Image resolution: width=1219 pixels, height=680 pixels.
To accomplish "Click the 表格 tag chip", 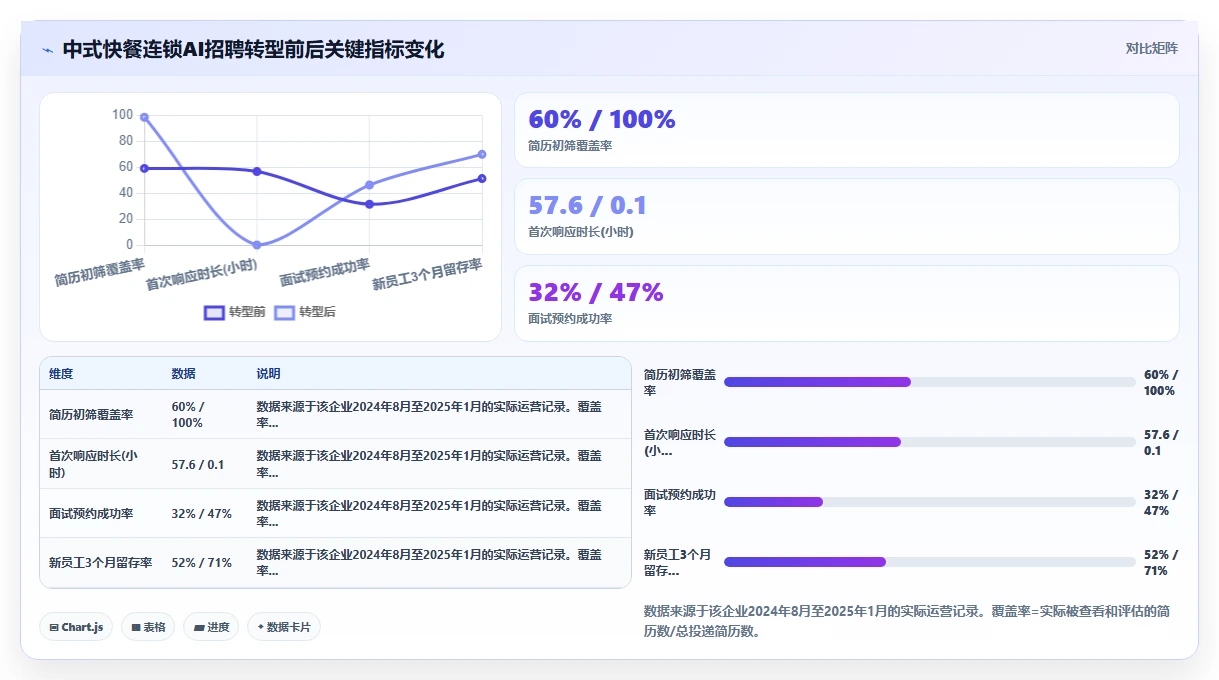I will pos(148,627).
